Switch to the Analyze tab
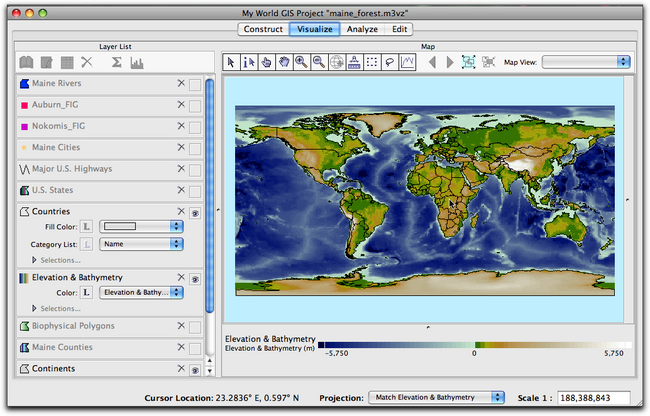Viewport: 650px width, 416px height. [364, 29]
